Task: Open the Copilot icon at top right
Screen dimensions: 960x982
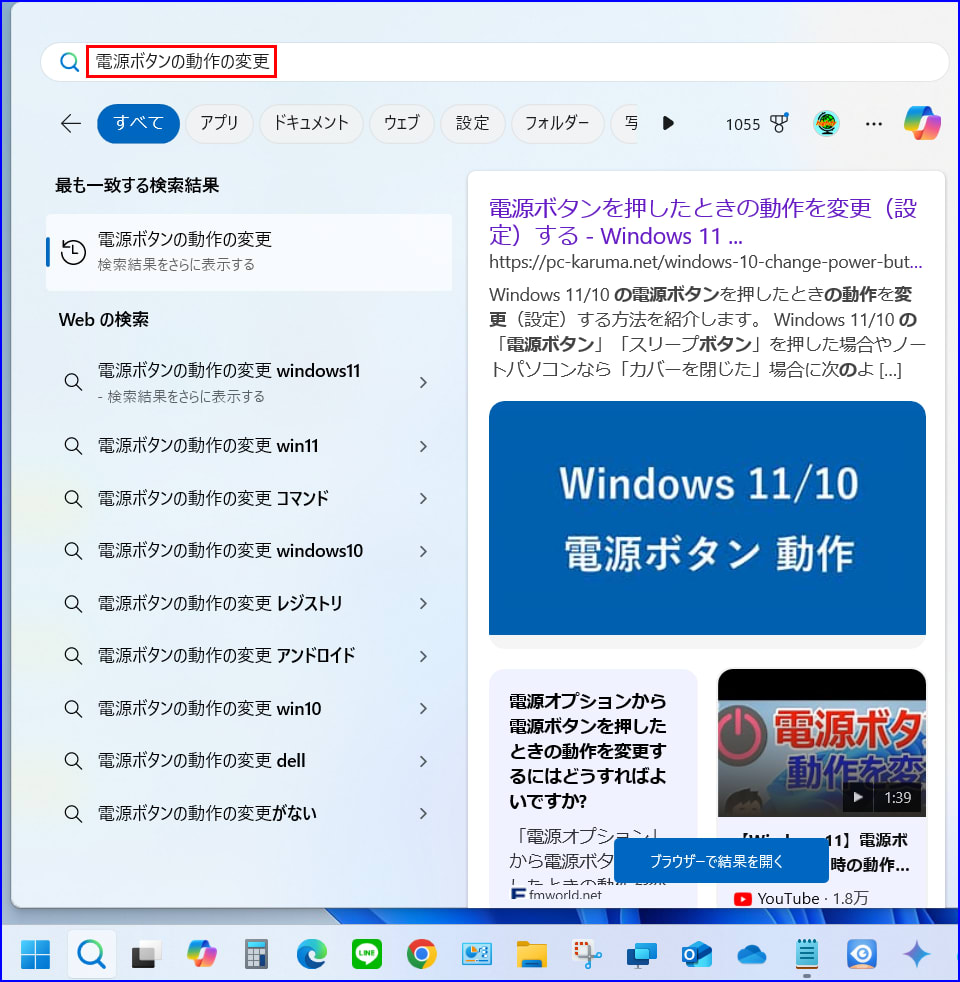Action: click(x=921, y=123)
